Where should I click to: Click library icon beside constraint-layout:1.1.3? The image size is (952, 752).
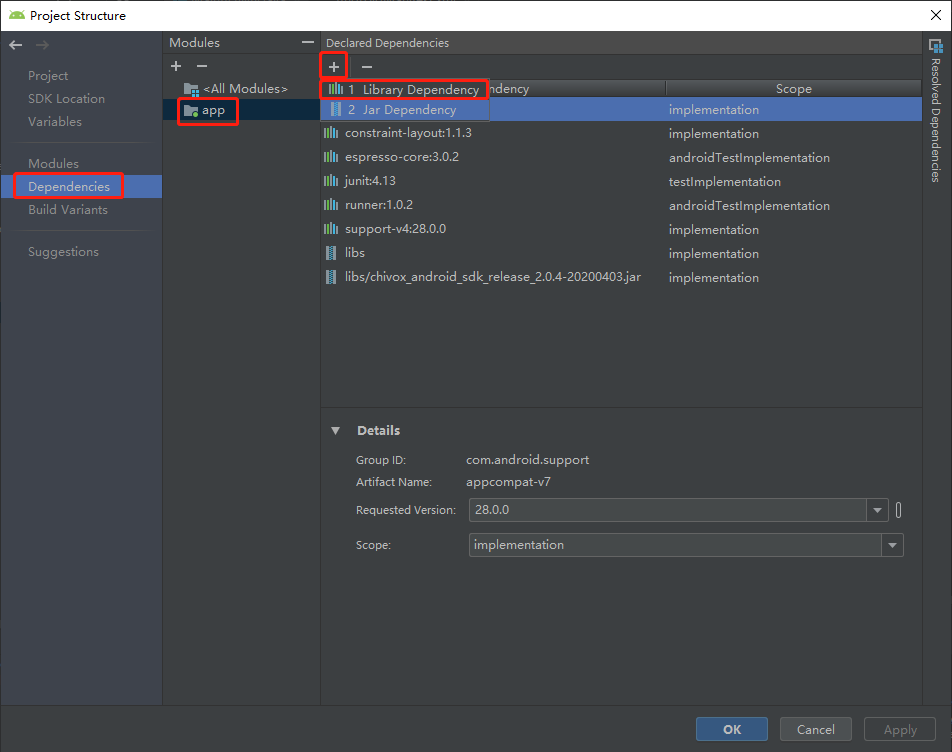[331, 133]
